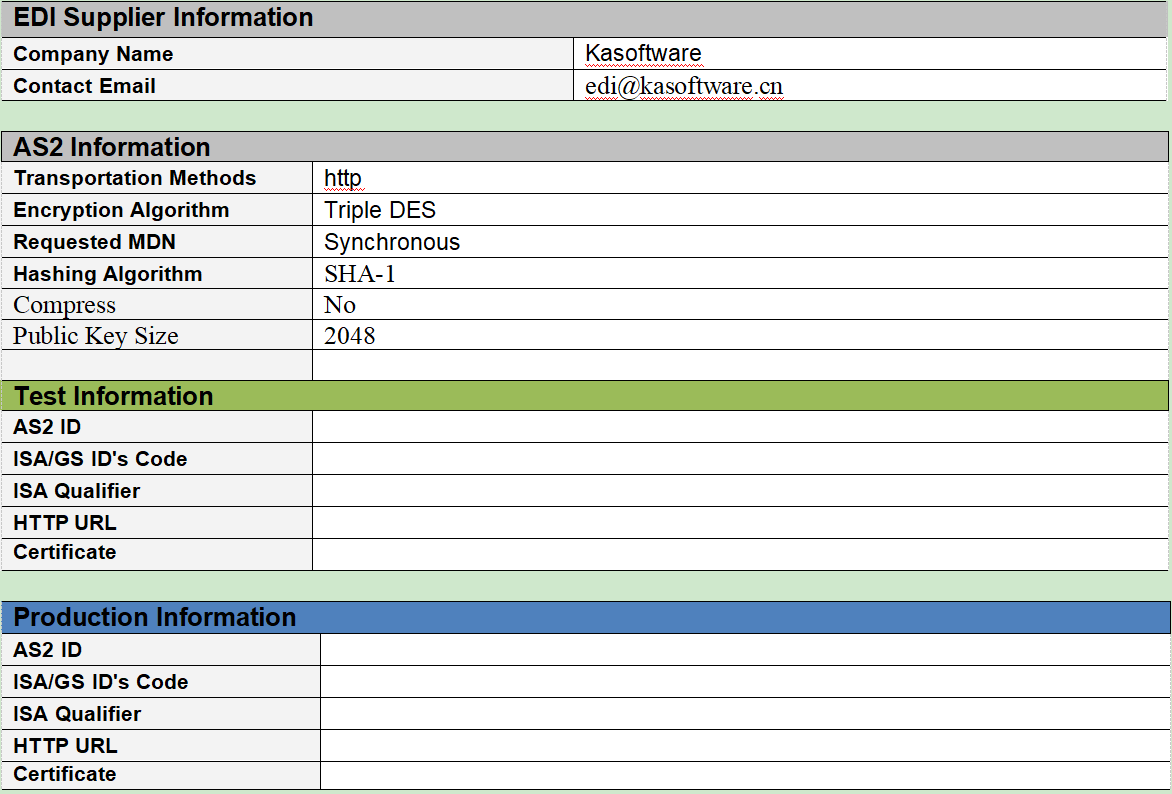Click the HTTP URL field in Test Information
This screenshot has height=794, width=1172.
[x=739, y=523]
